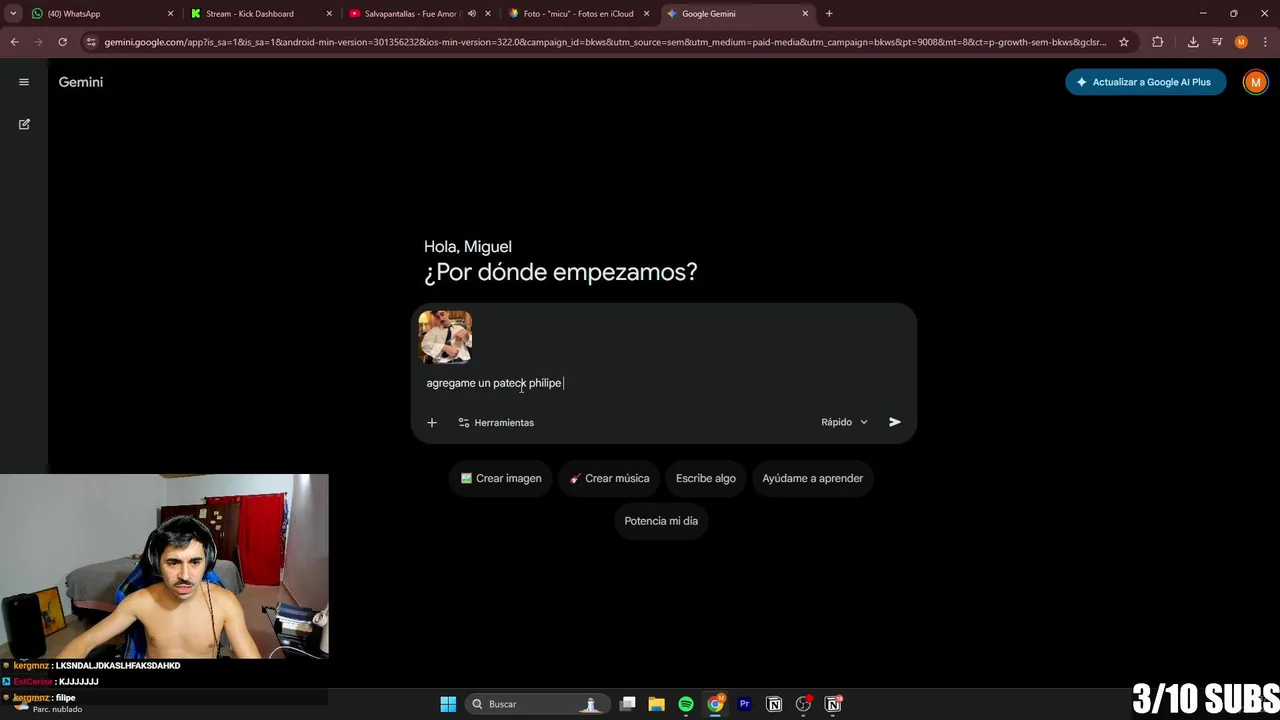Viewport: 1280px width, 720px height.
Task: Click Actualizar a Google AI Plus button
Action: click(1145, 82)
